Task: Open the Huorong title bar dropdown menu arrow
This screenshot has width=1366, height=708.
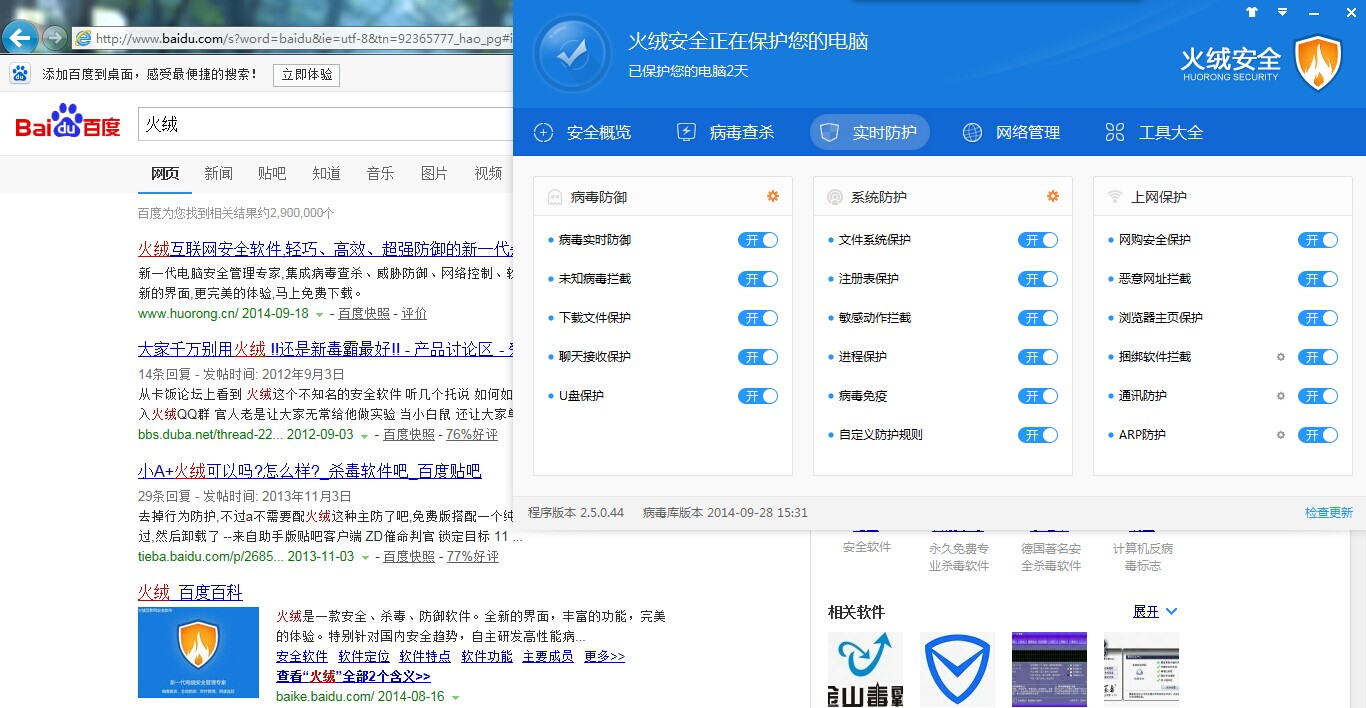Action: tap(1283, 12)
